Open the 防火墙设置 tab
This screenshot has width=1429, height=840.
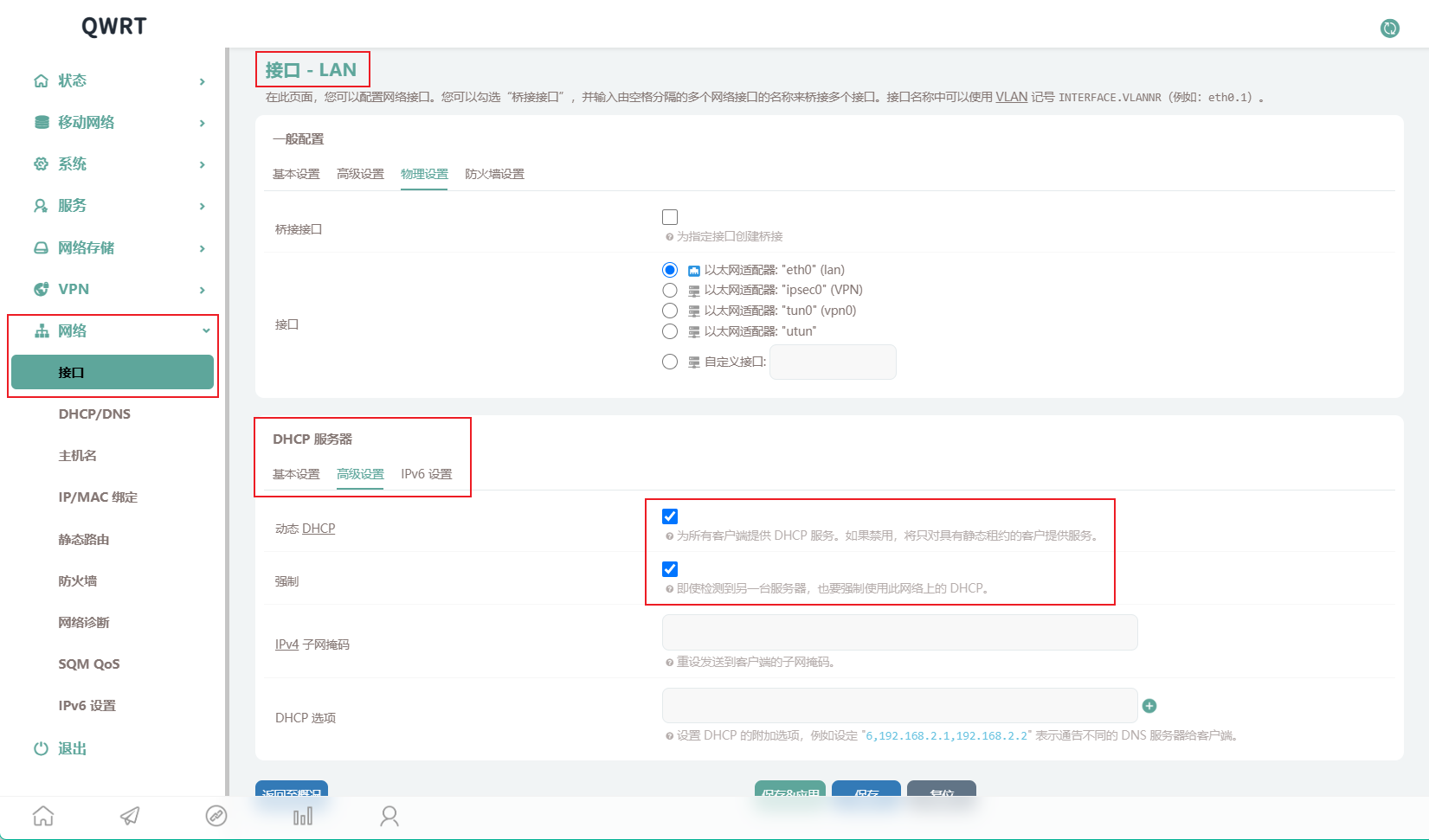pos(494,174)
